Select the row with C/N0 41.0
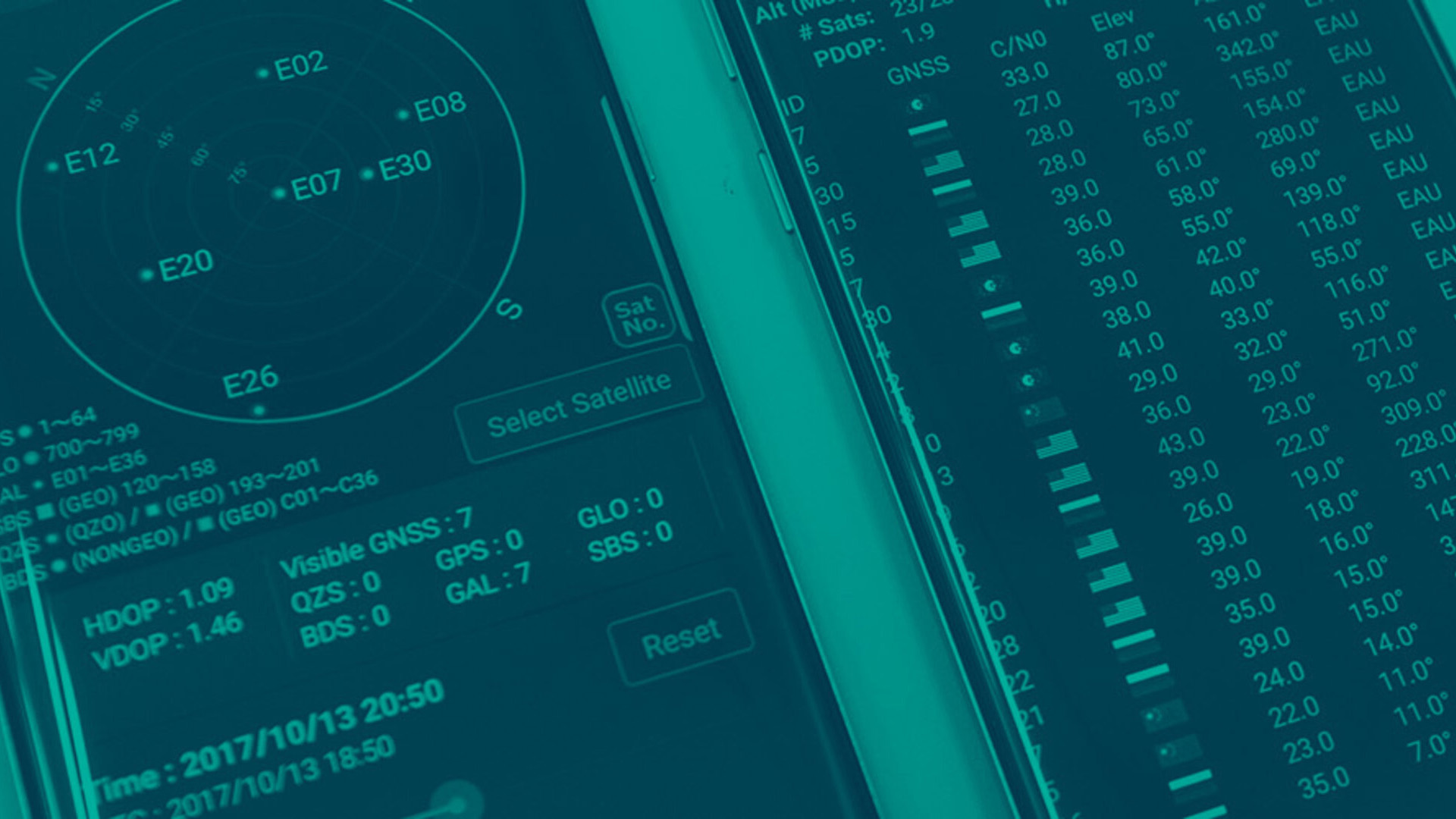The height and width of the screenshot is (819, 1456). pyautogui.click(x=1140, y=346)
